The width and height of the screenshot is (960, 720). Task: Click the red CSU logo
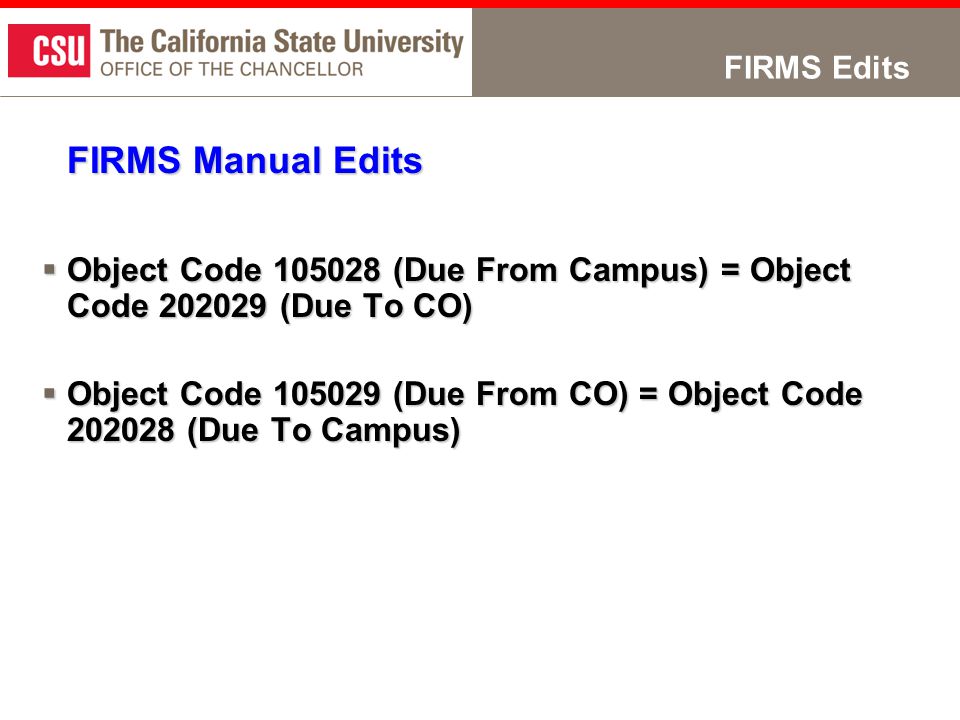[x=49, y=51]
